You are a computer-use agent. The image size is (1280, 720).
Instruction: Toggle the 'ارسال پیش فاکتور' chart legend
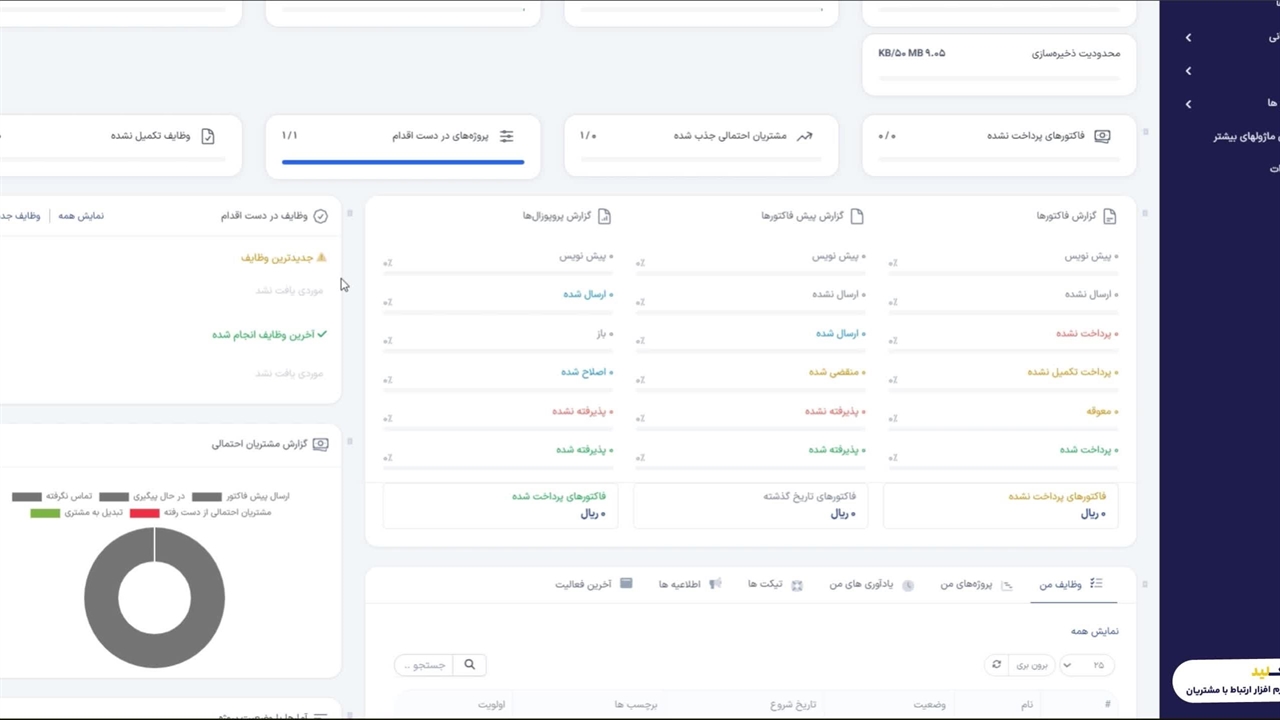click(207, 496)
